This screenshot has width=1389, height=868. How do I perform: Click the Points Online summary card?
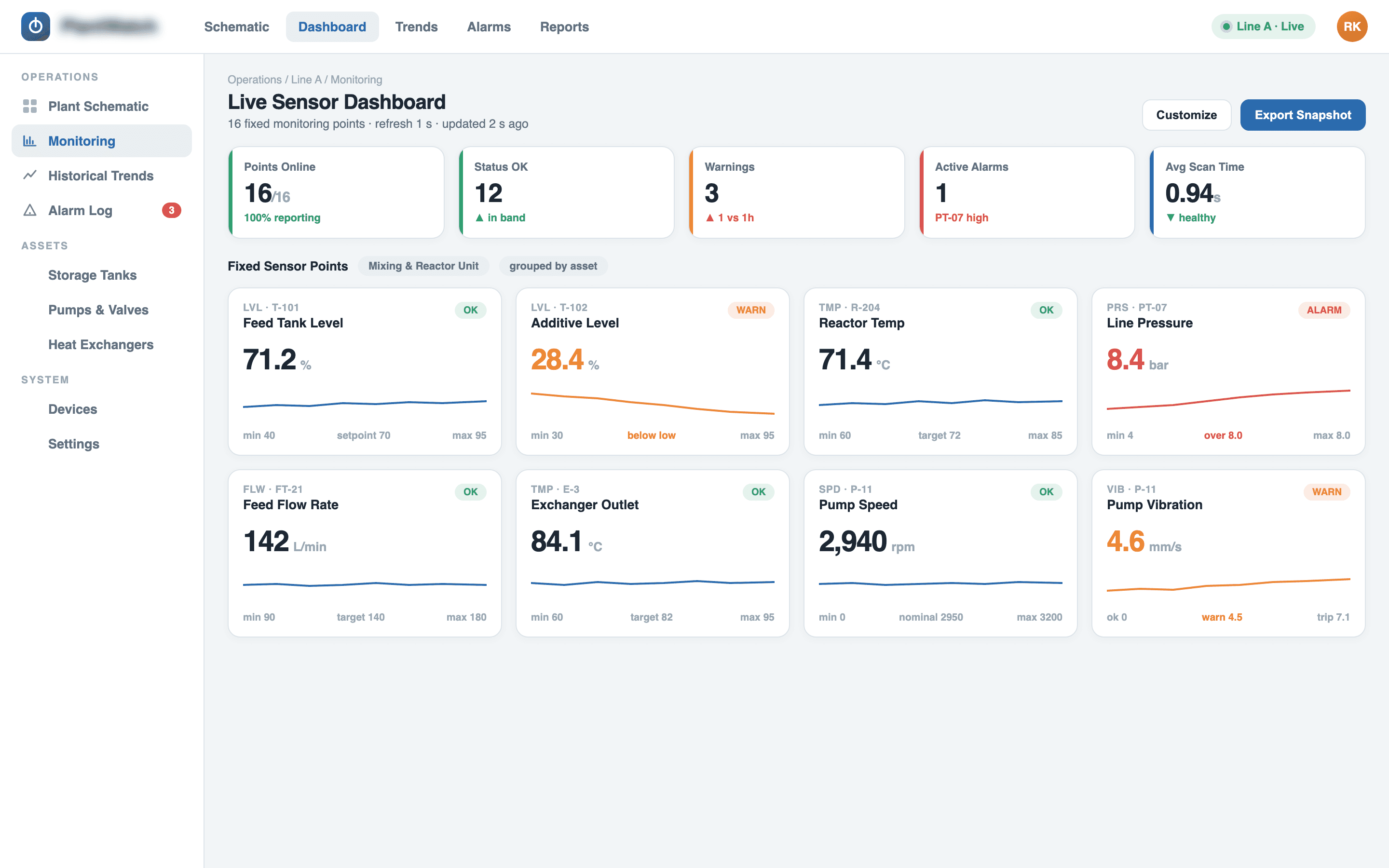[336, 192]
